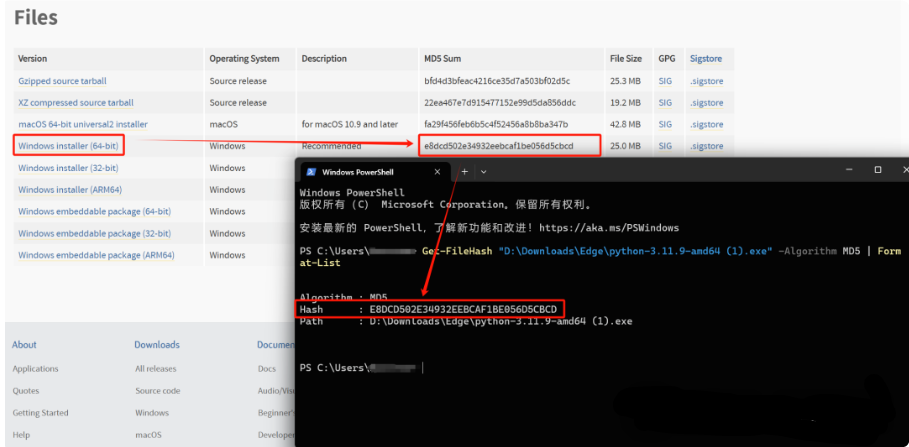Open SIG link for Windows installer (64-bit)
Screen dimensions: 909x447
[x=665, y=146]
